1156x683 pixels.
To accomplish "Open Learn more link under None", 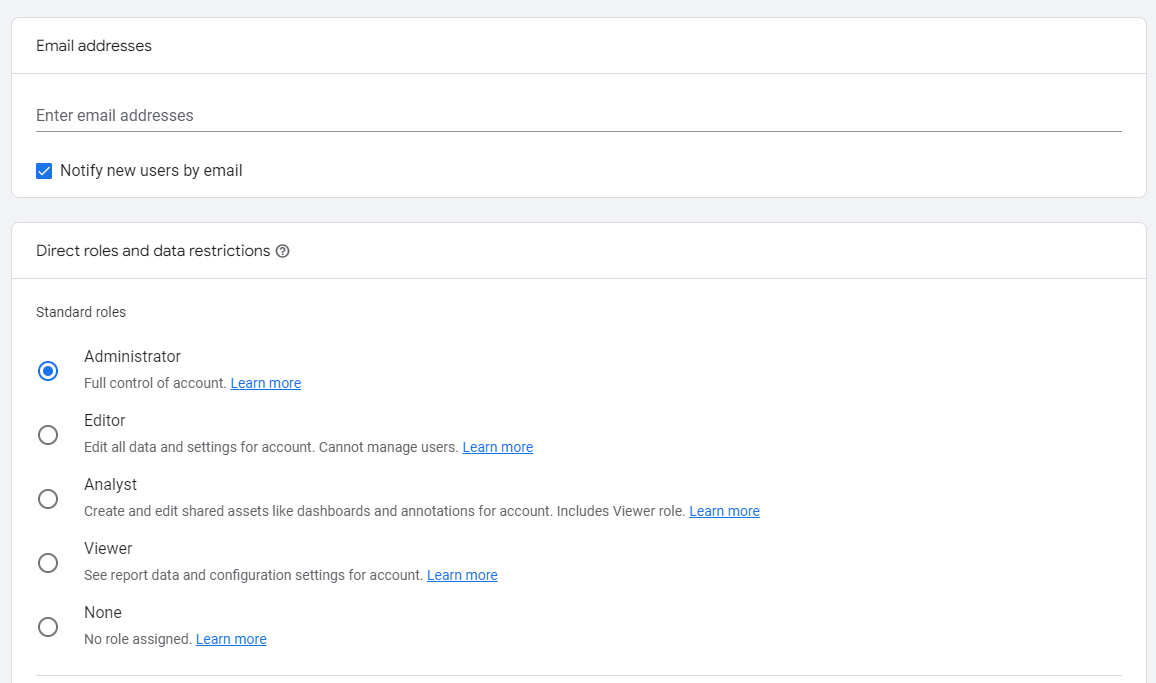I will [x=231, y=639].
